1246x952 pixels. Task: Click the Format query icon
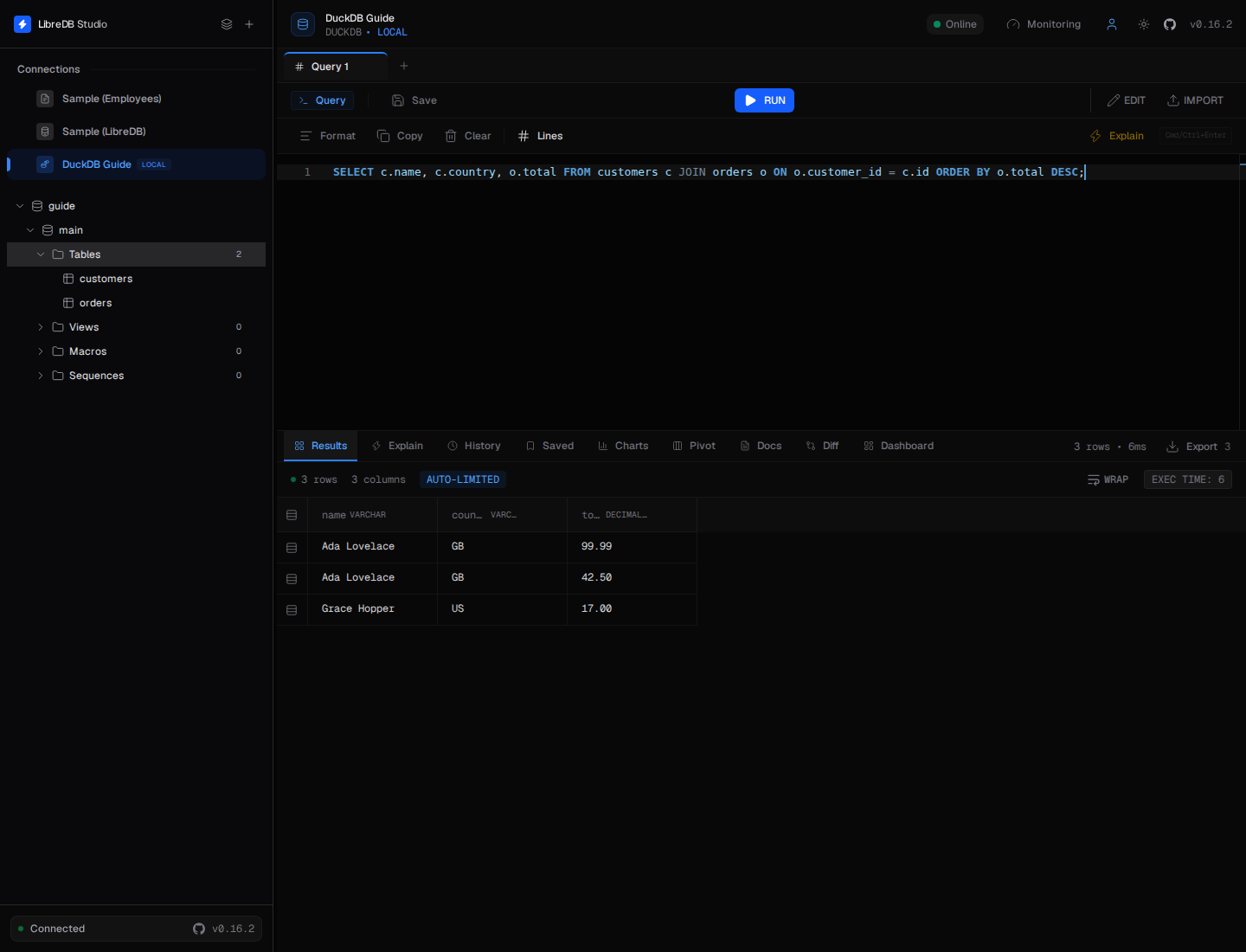[305, 136]
